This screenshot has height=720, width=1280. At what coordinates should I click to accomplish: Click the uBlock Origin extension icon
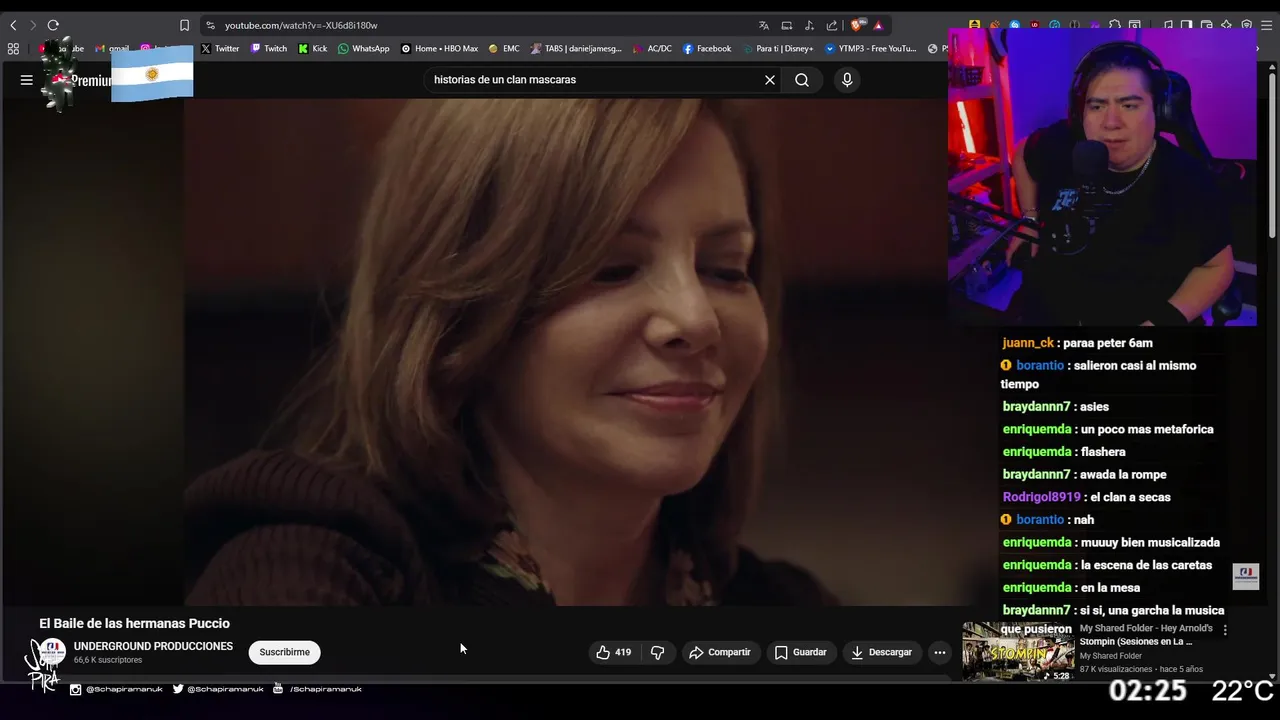point(1034,25)
